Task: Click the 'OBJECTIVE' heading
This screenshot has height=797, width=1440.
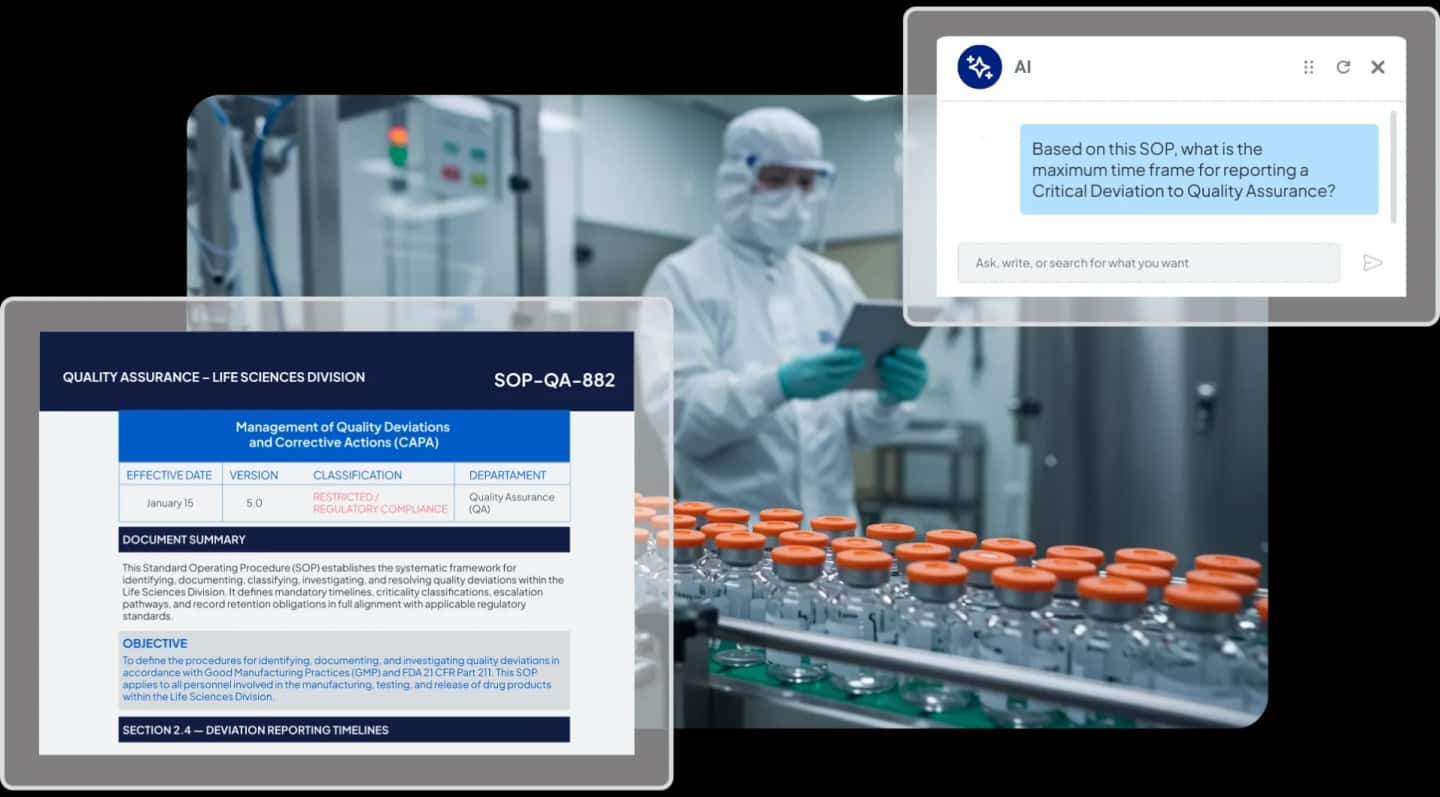Action: 155,643
